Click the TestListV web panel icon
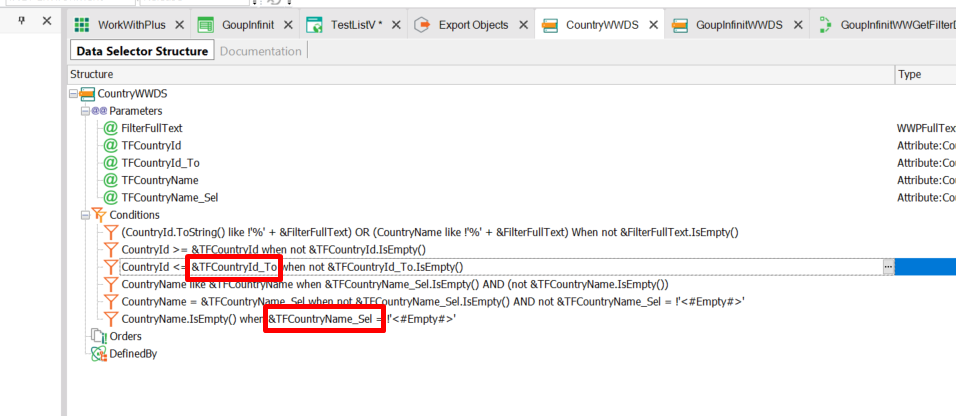This screenshot has width=956, height=416. (315, 25)
